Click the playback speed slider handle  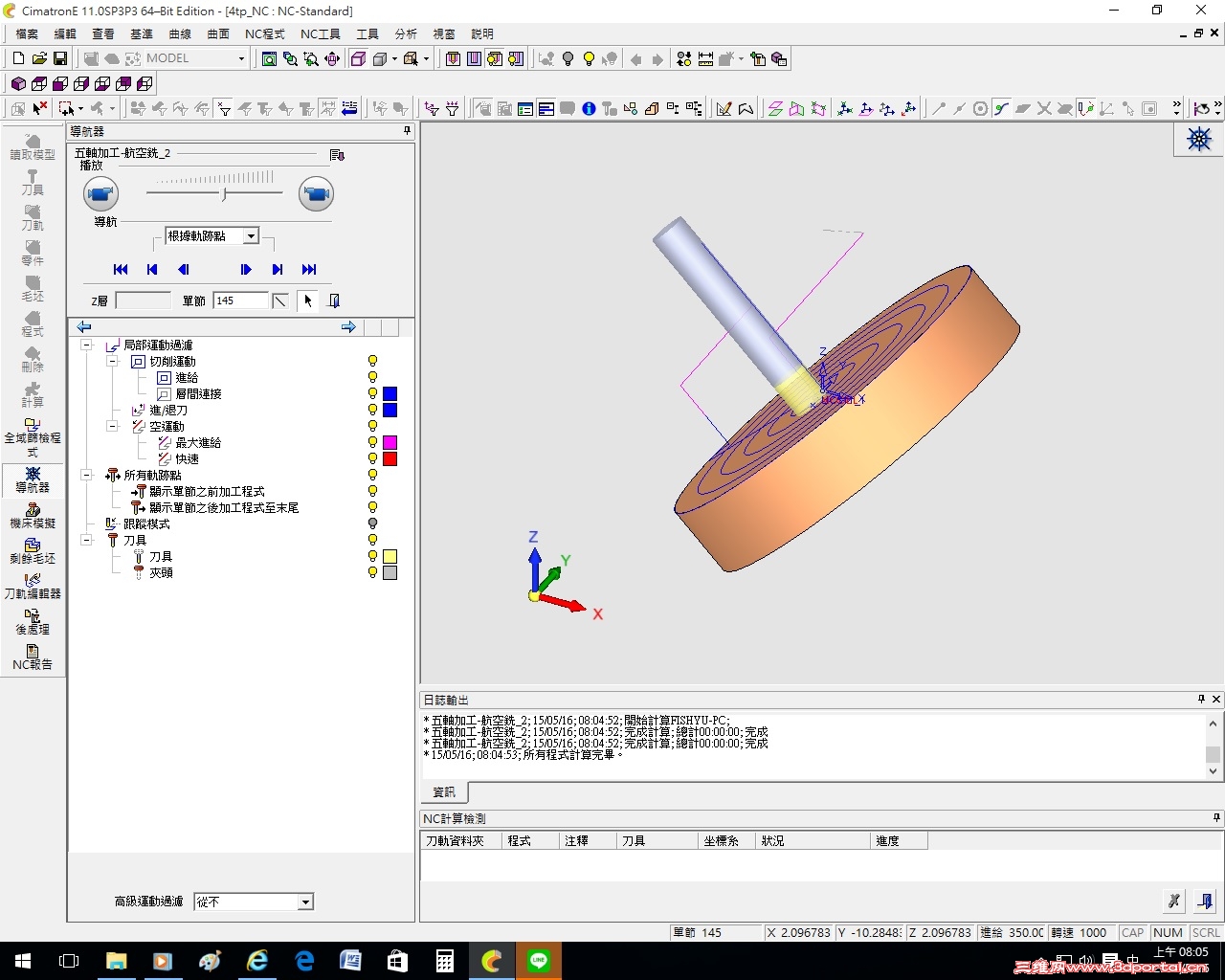tap(224, 194)
